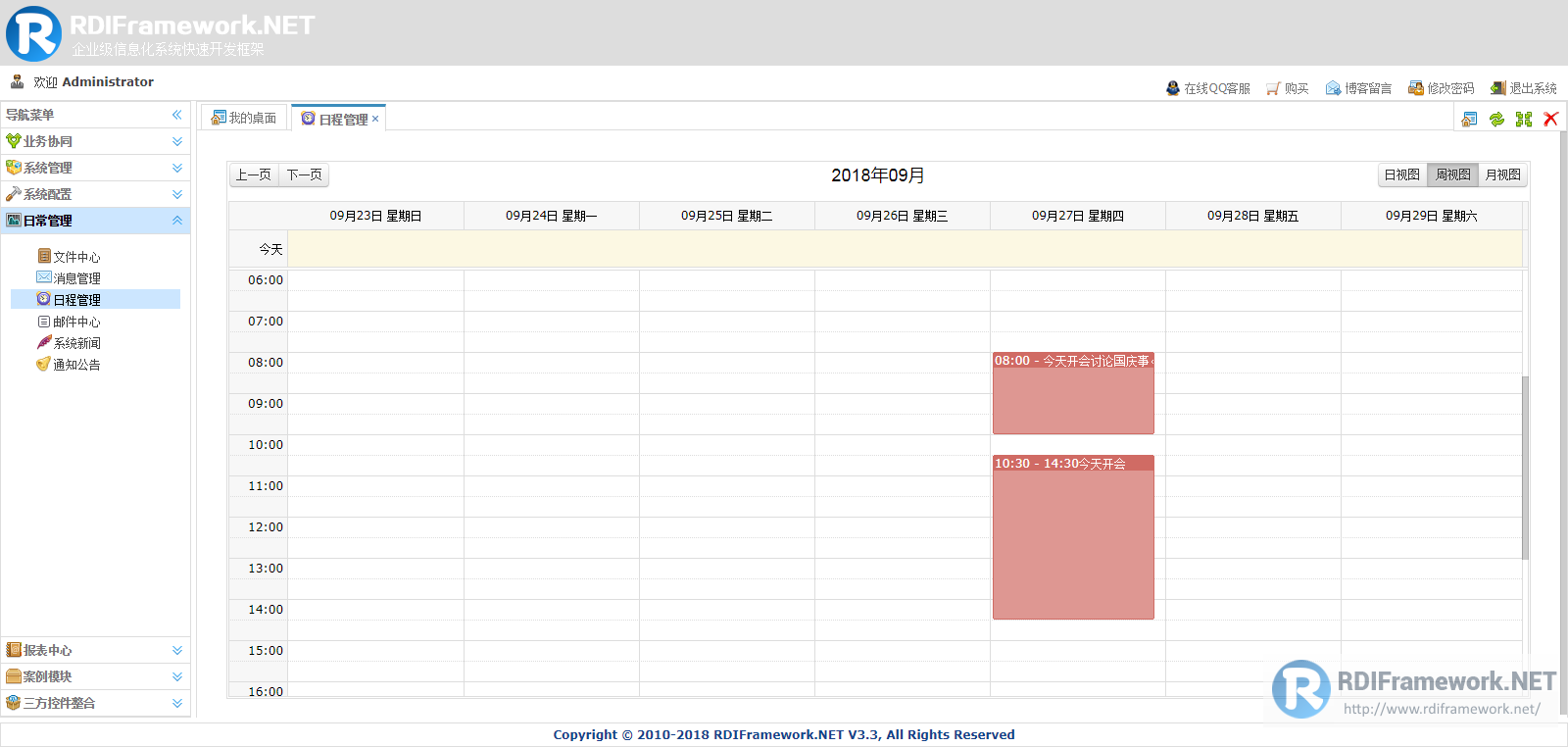Open 博客留言 from the top bar
This screenshot has width=1568, height=747.
[x=1358, y=88]
